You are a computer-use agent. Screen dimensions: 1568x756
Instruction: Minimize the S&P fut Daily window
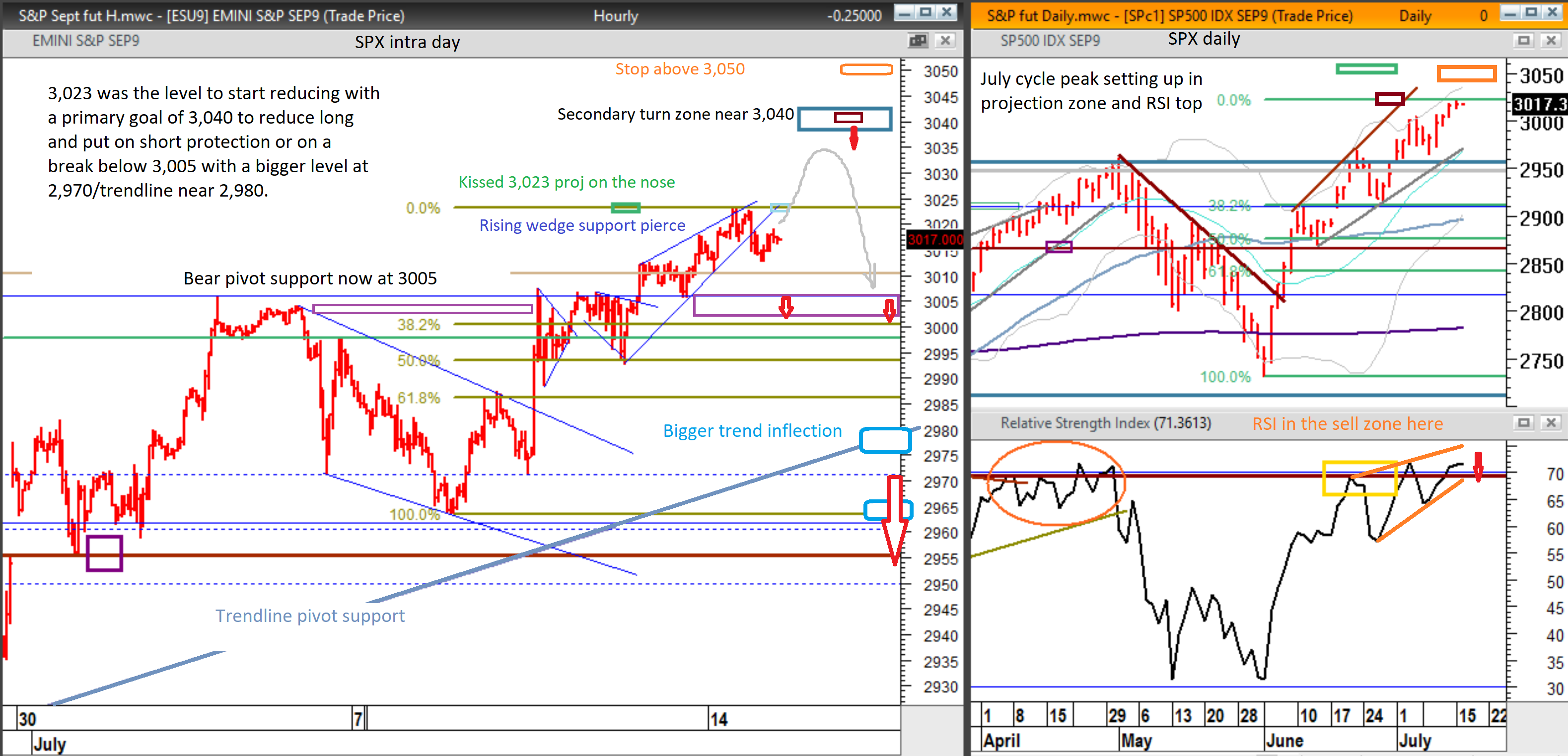pos(1510,13)
